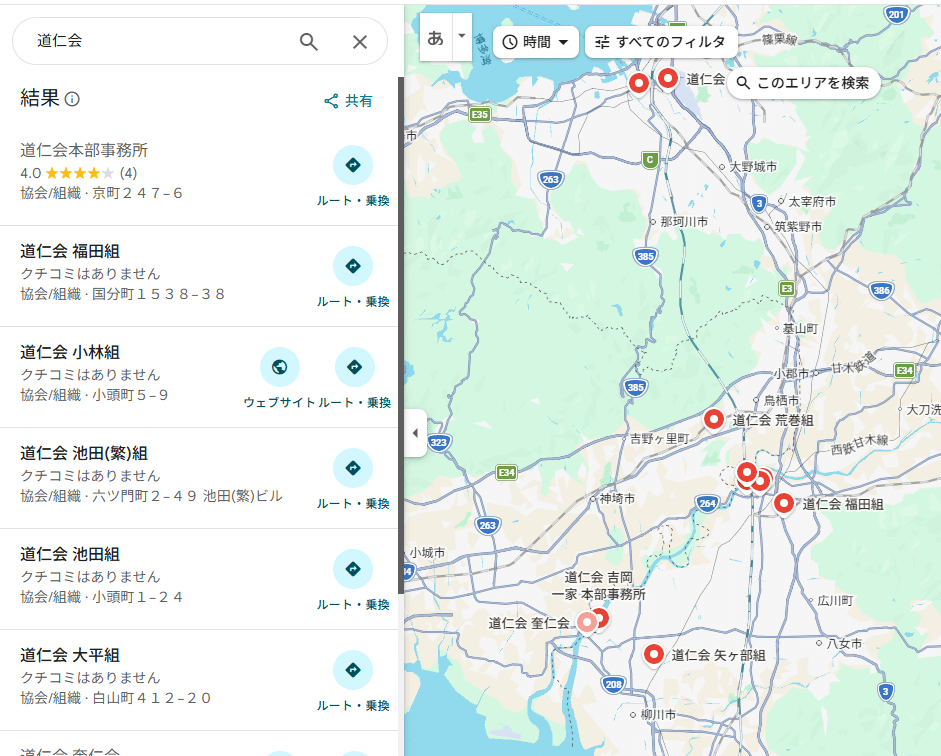
Task: Click the results info icon
Action: click(72, 99)
